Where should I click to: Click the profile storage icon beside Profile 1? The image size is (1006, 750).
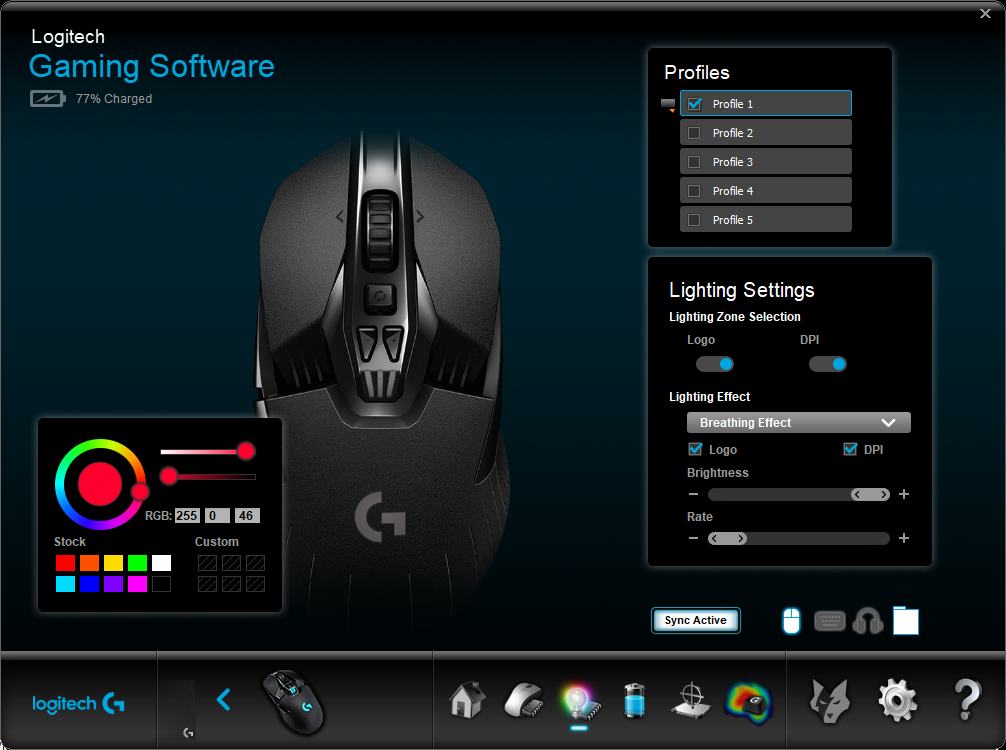click(x=668, y=105)
